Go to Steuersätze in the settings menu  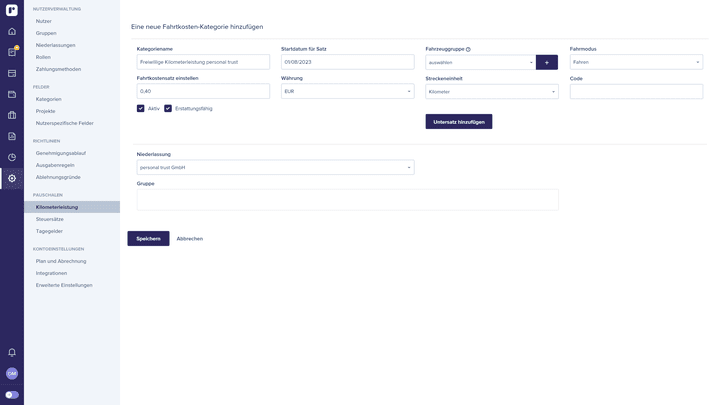[50, 219]
